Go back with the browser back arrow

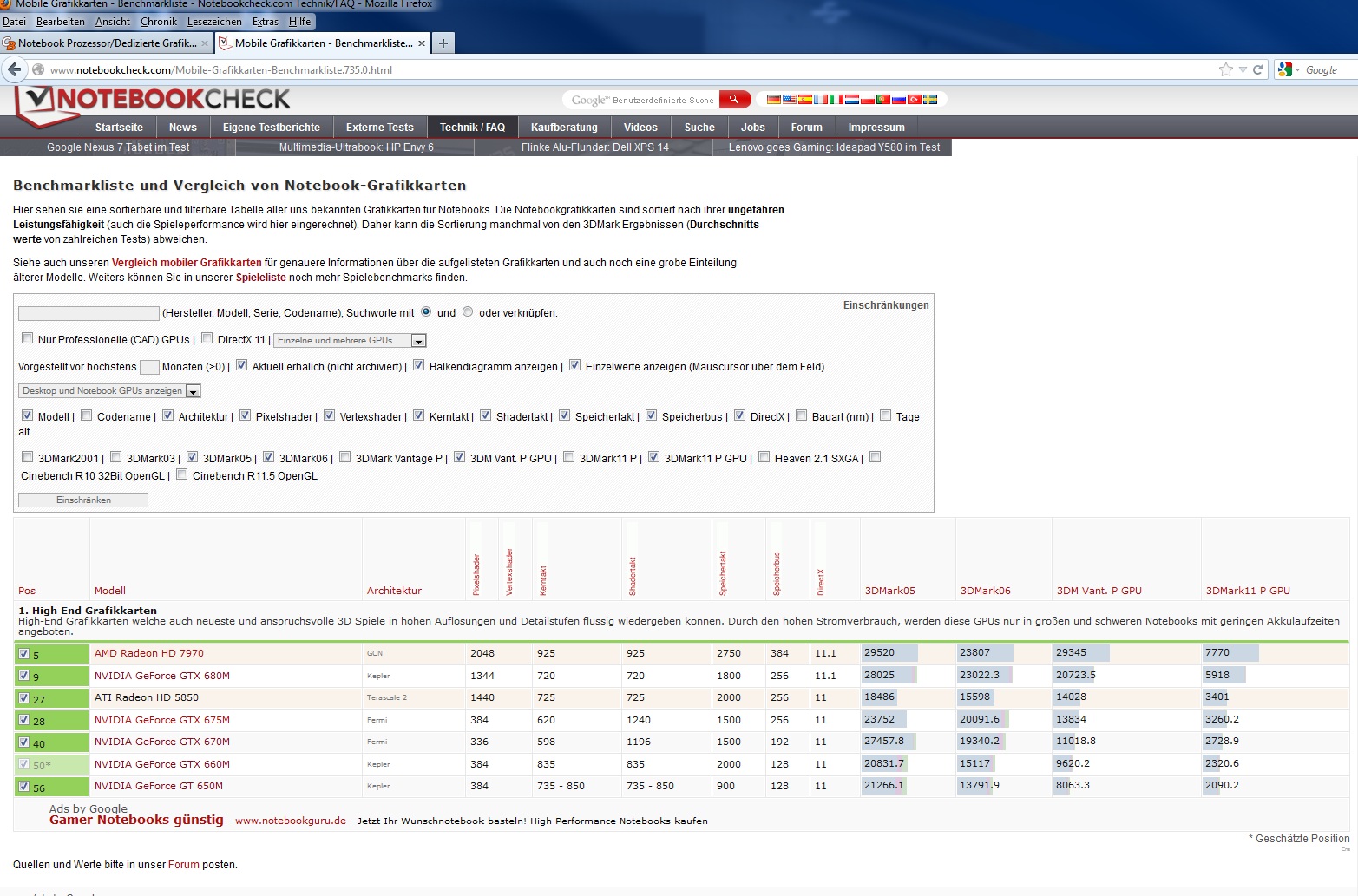[x=14, y=69]
